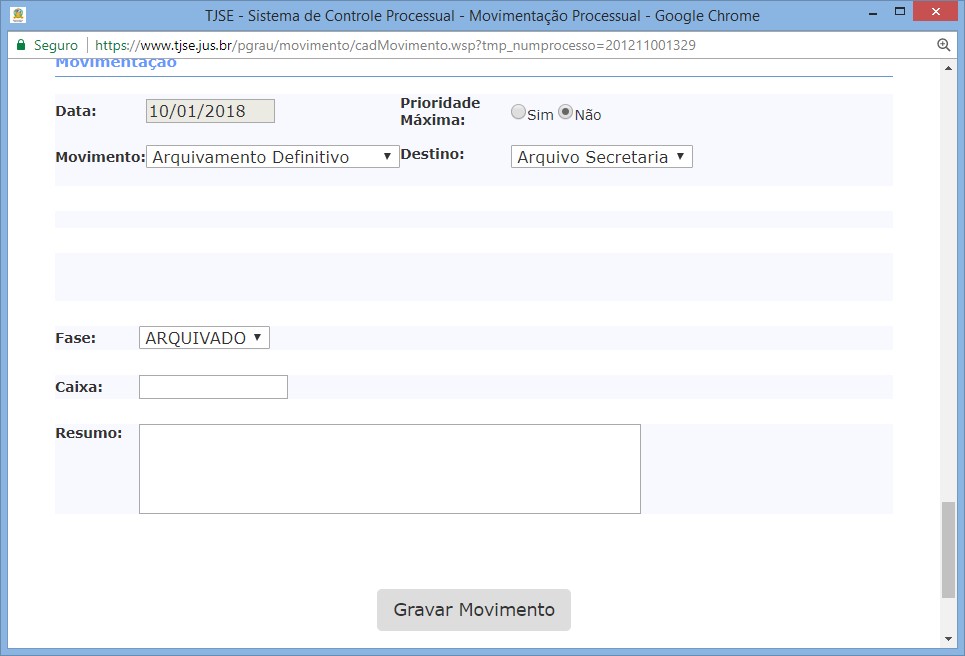Click the scrollbar down arrow

coord(948,638)
